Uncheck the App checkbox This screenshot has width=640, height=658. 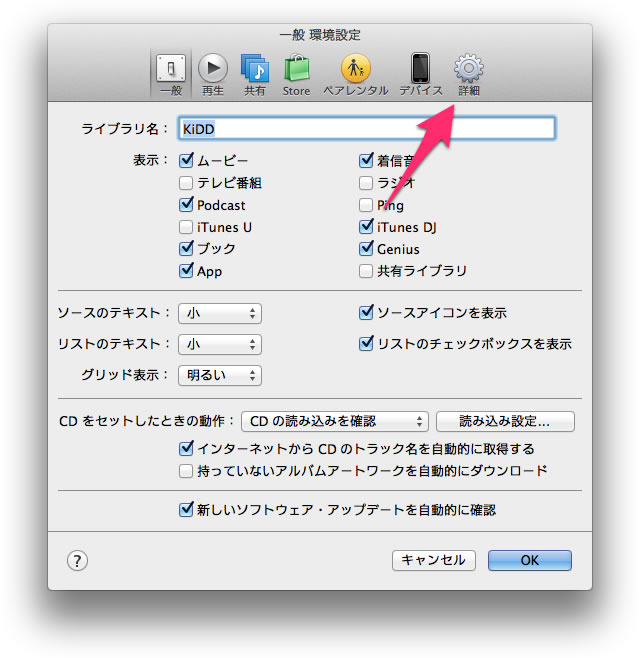click(x=186, y=271)
